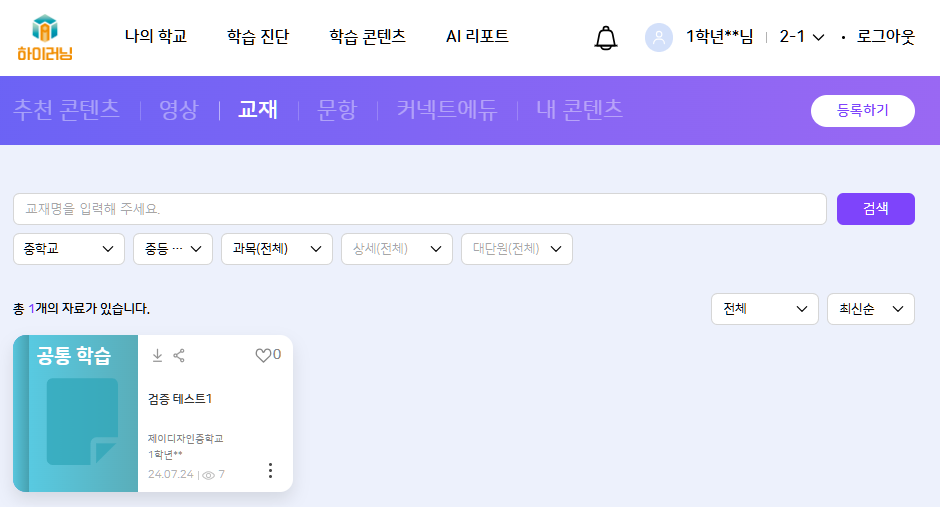Image resolution: width=940 pixels, height=507 pixels.
Task: Expand the 2-1 class selector
Action: pos(801,37)
